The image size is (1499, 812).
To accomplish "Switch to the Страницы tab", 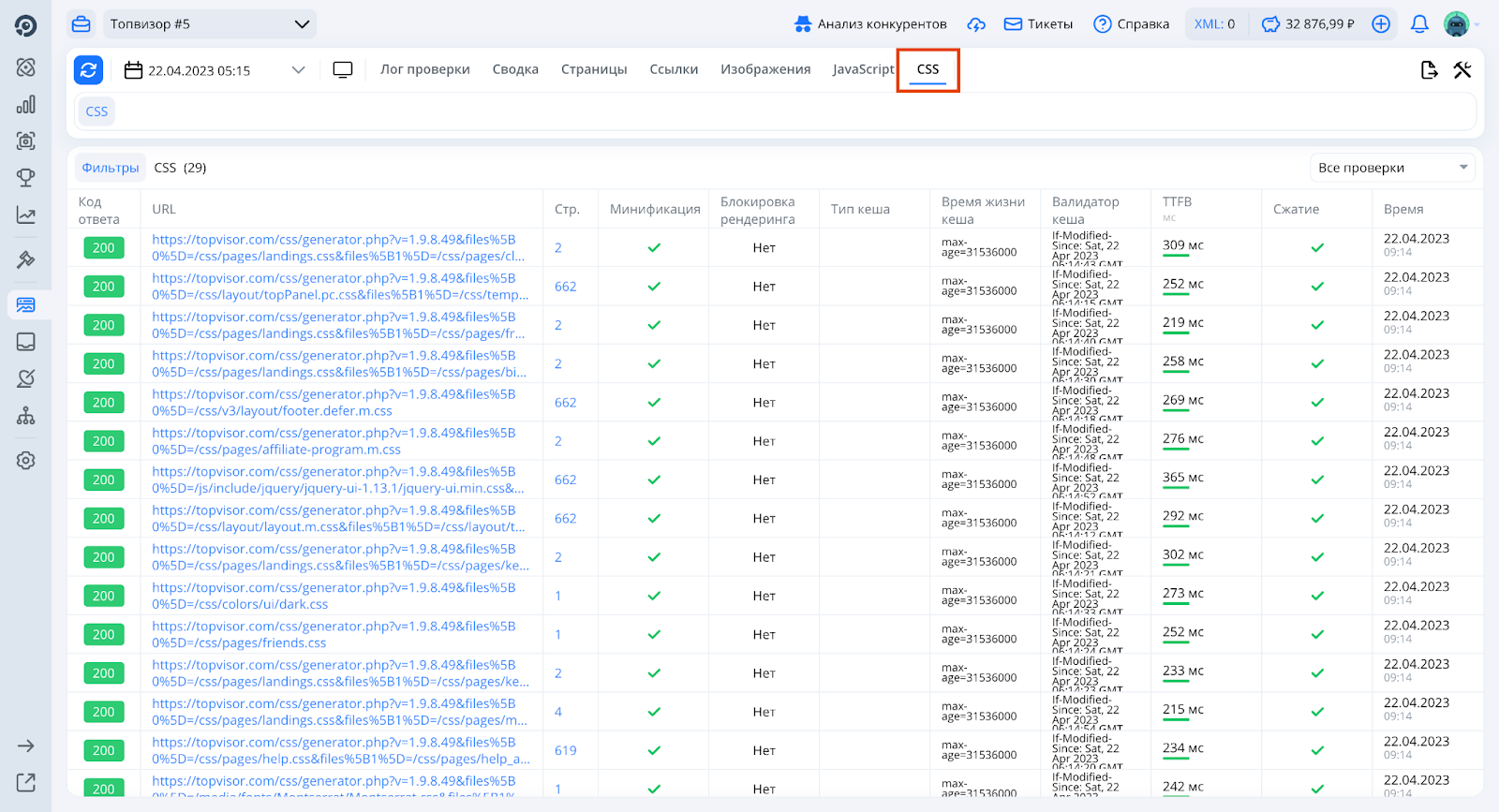I will click(594, 69).
